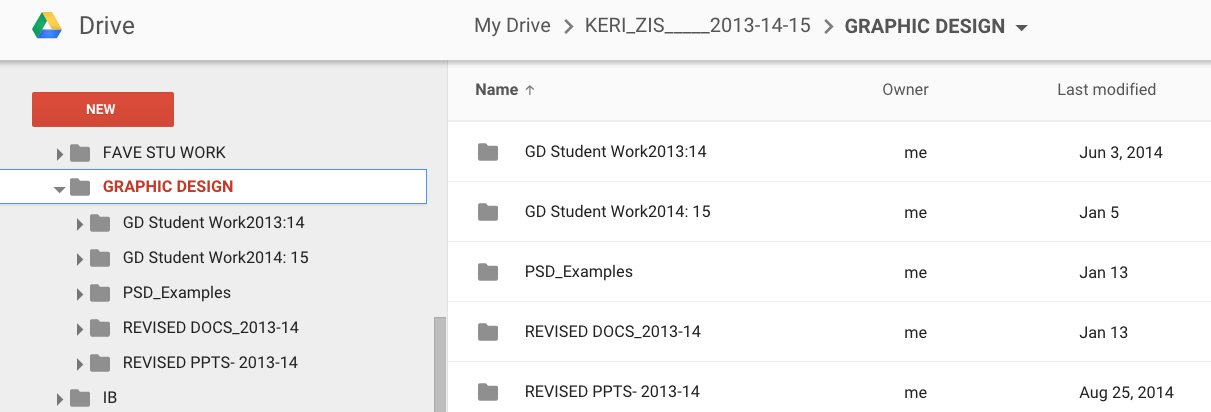
Task: Collapse the GRAPHIC DESIGN sidebar folder
Action: point(59,187)
